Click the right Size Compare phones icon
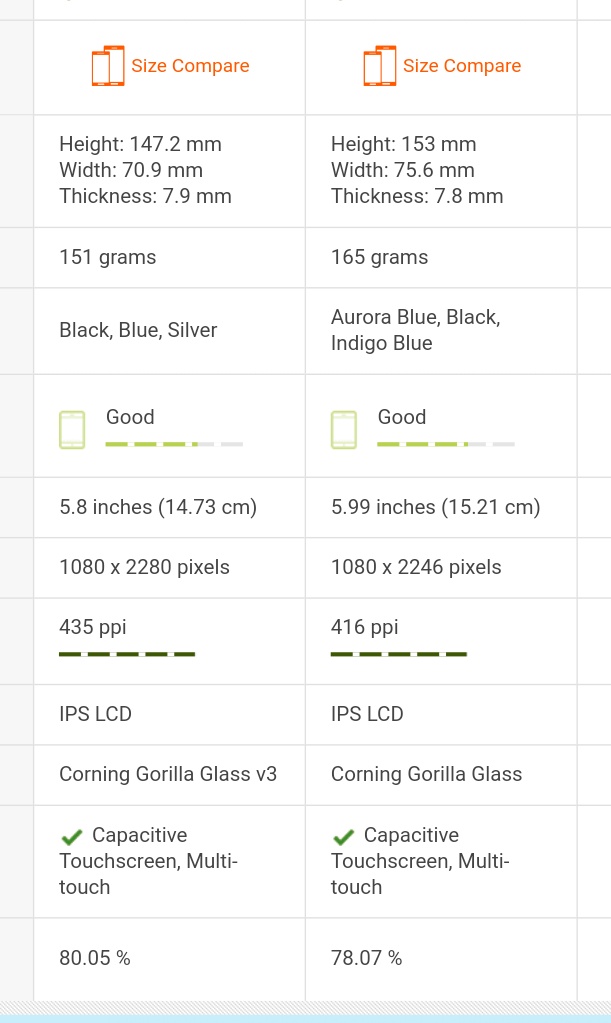The height and width of the screenshot is (1023, 611). 380,66
